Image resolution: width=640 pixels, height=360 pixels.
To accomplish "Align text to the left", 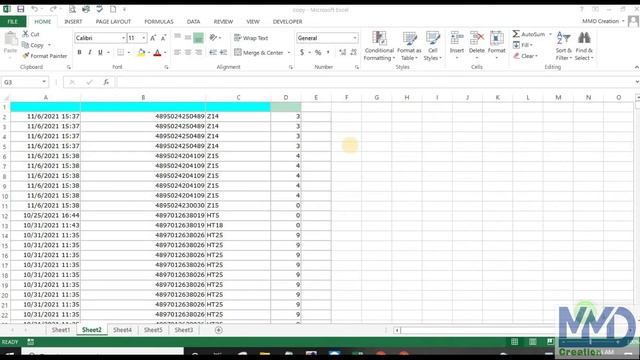I will click(x=178, y=52).
